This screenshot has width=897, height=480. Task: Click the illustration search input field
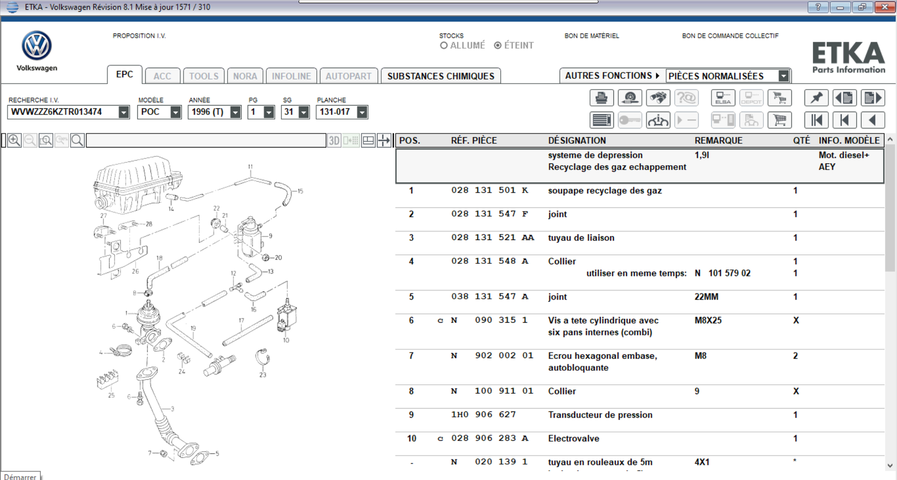point(206,140)
